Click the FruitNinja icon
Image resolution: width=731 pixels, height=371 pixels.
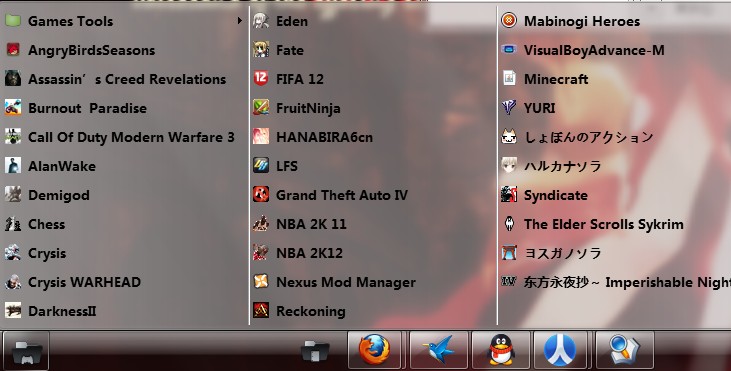[261, 107]
